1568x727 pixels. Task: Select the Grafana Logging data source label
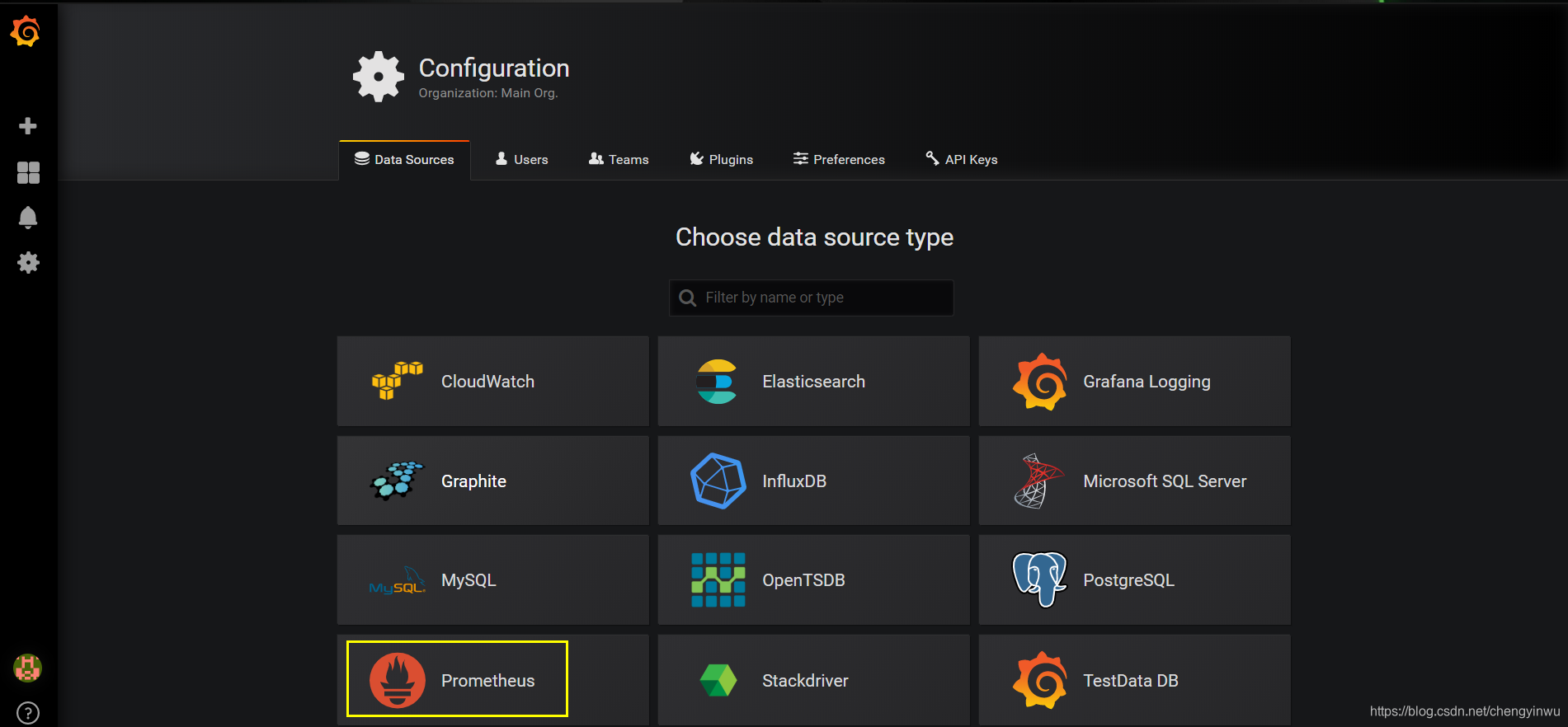pyautogui.click(x=1147, y=382)
